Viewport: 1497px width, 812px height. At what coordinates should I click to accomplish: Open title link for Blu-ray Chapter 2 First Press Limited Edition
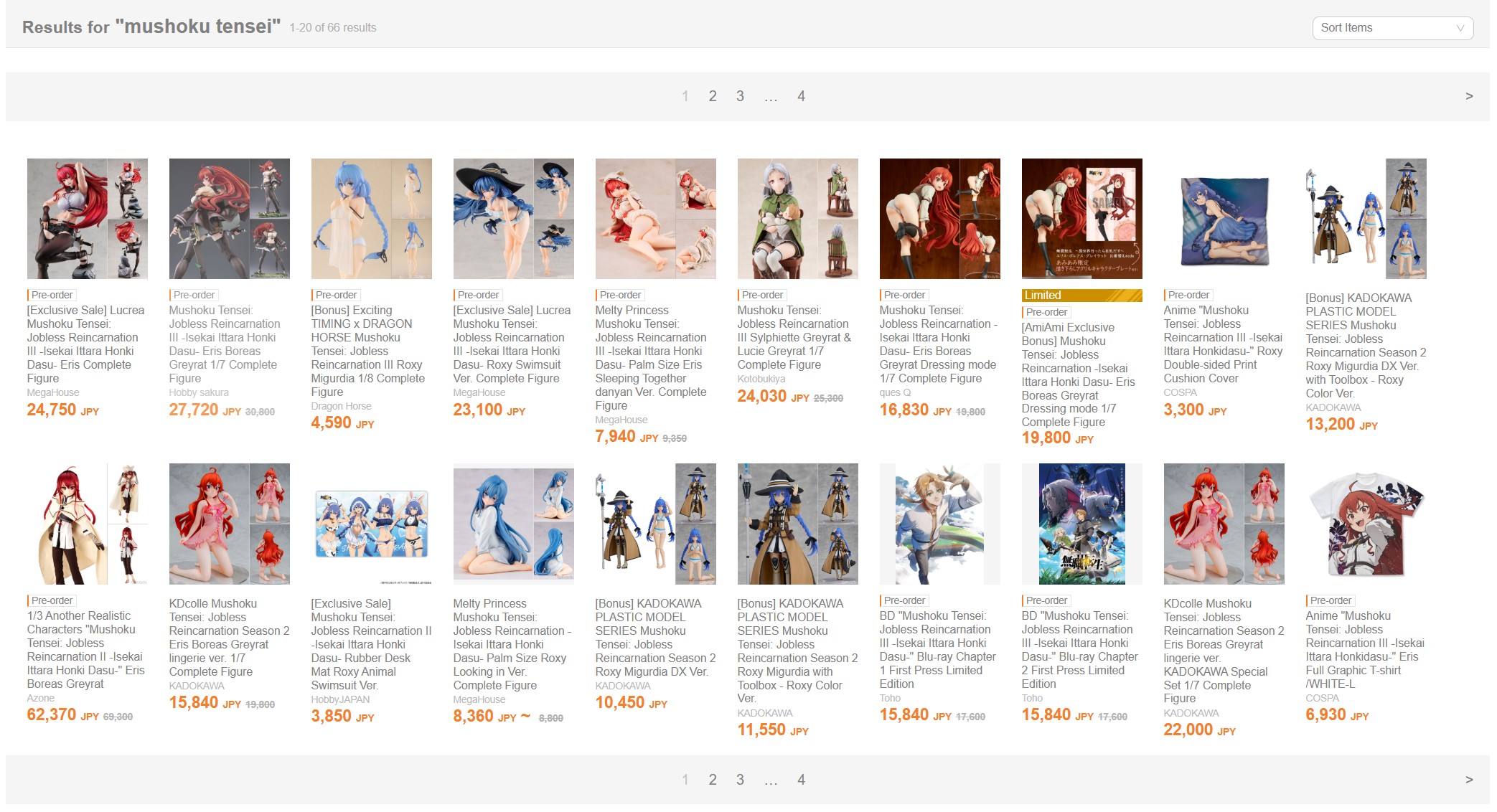pos(1080,650)
